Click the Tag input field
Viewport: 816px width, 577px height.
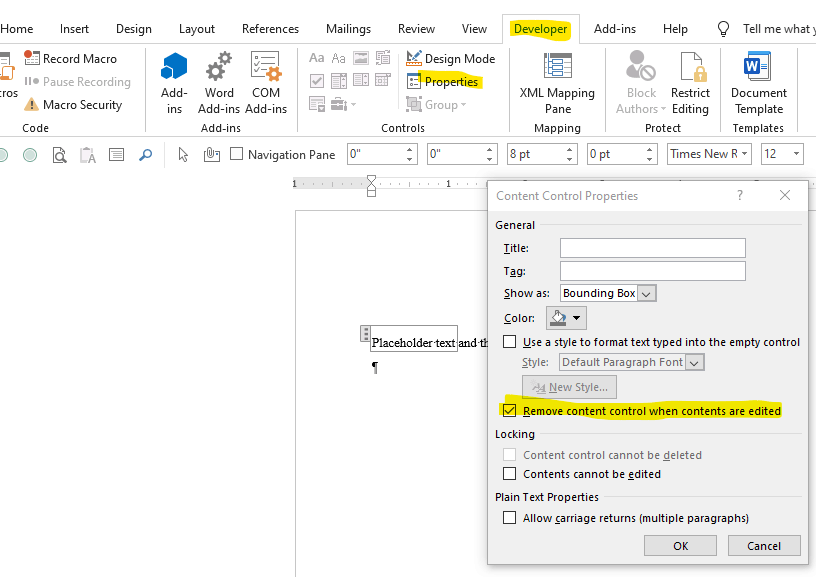[653, 271]
